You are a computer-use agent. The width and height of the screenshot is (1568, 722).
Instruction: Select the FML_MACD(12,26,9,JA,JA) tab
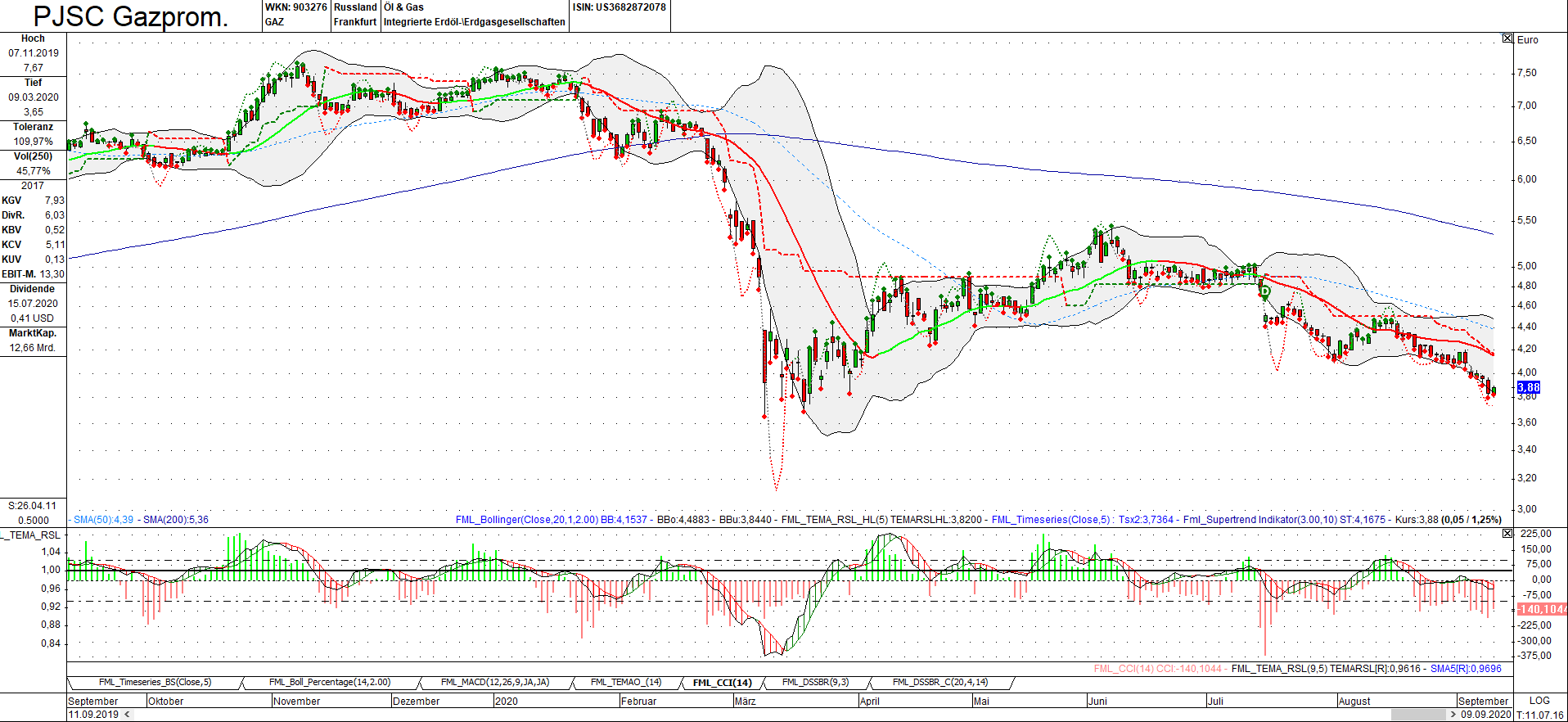pos(495,682)
